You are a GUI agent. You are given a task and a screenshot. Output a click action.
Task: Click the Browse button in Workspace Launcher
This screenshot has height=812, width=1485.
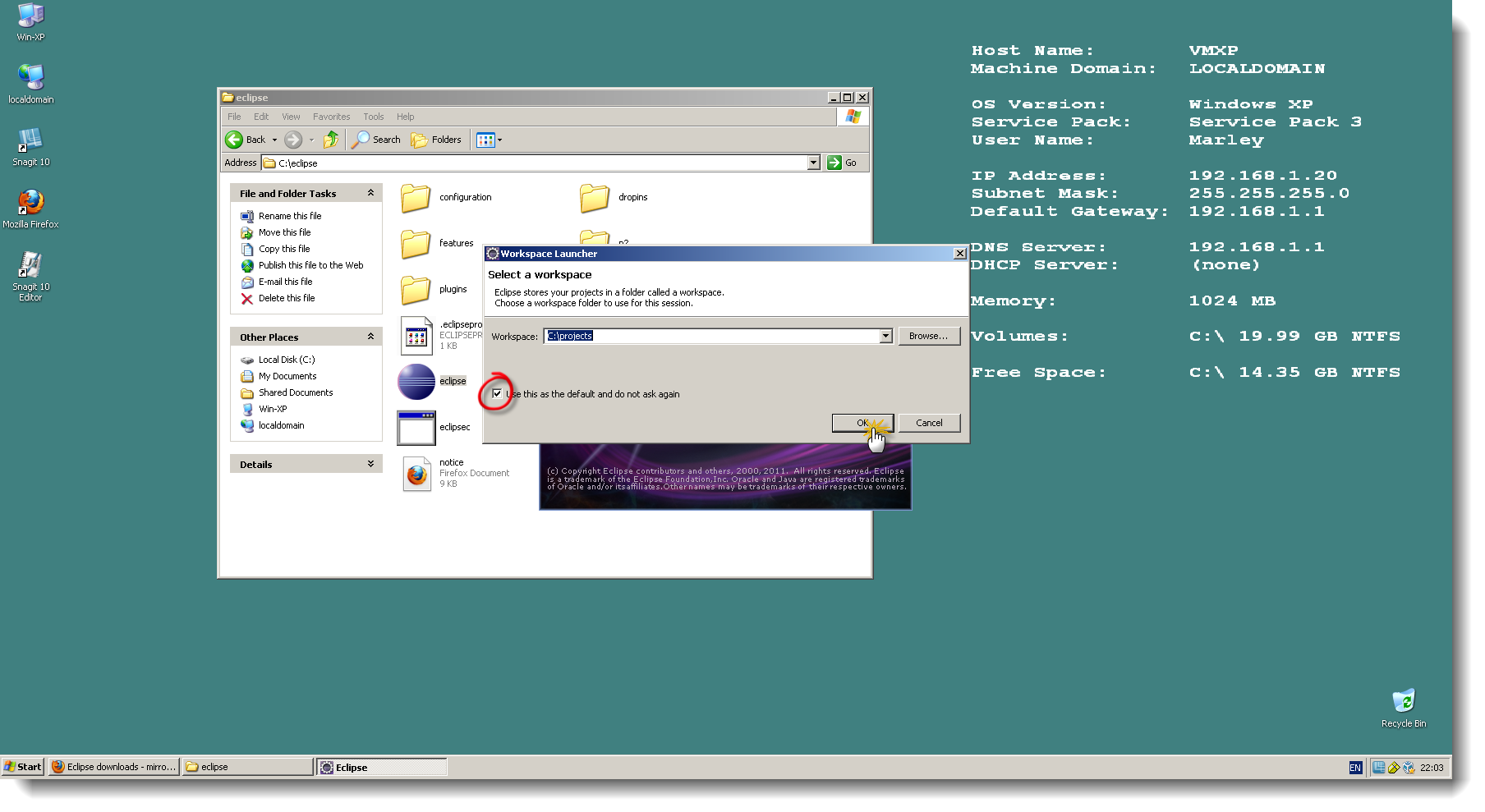point(929,336)
